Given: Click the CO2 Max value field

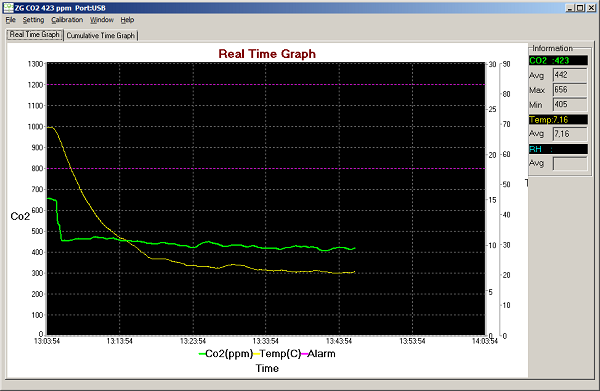Looking at the screenshot, I should coord(570,90).
